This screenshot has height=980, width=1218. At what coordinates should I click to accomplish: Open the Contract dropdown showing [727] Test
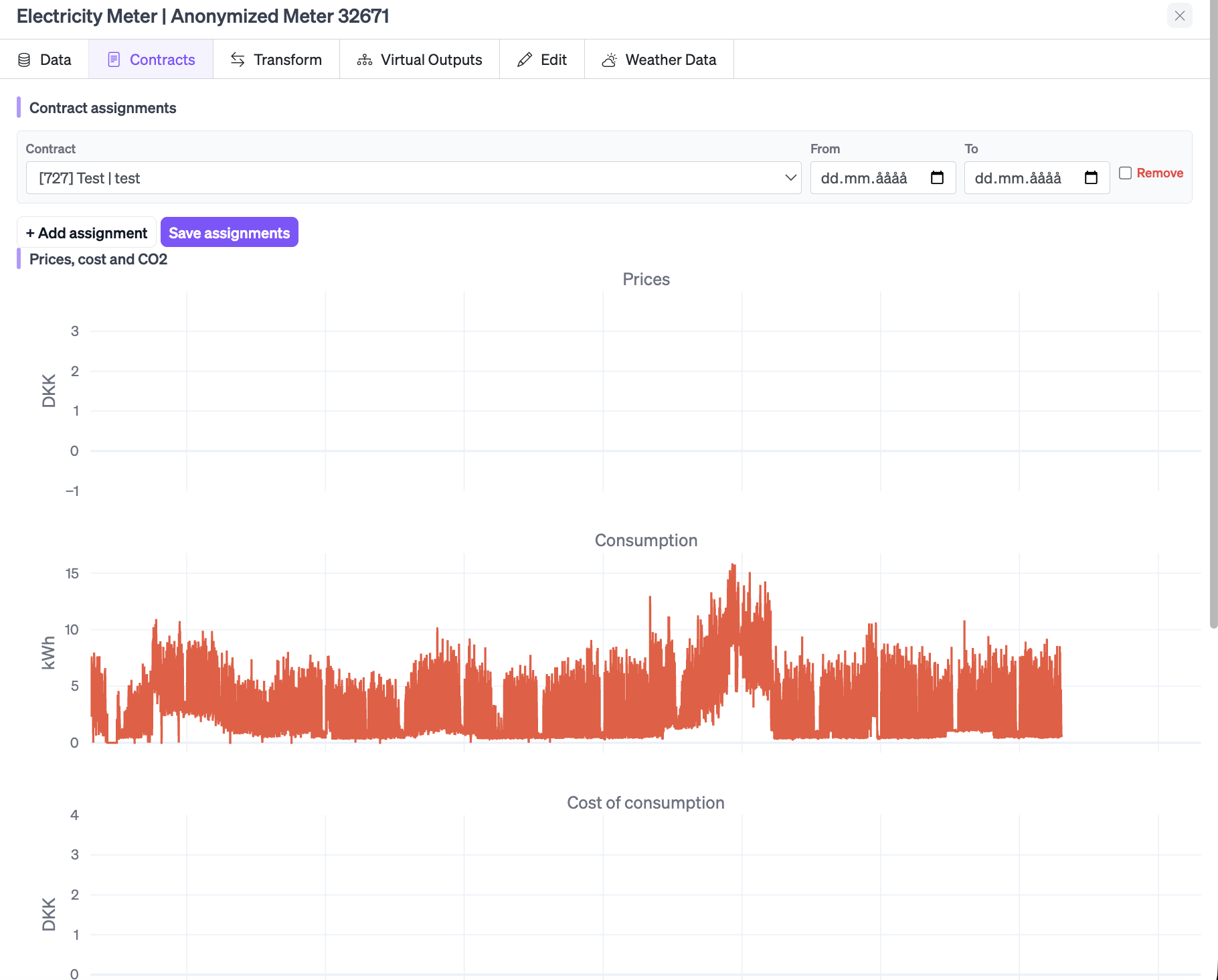[x=414, y=178]
